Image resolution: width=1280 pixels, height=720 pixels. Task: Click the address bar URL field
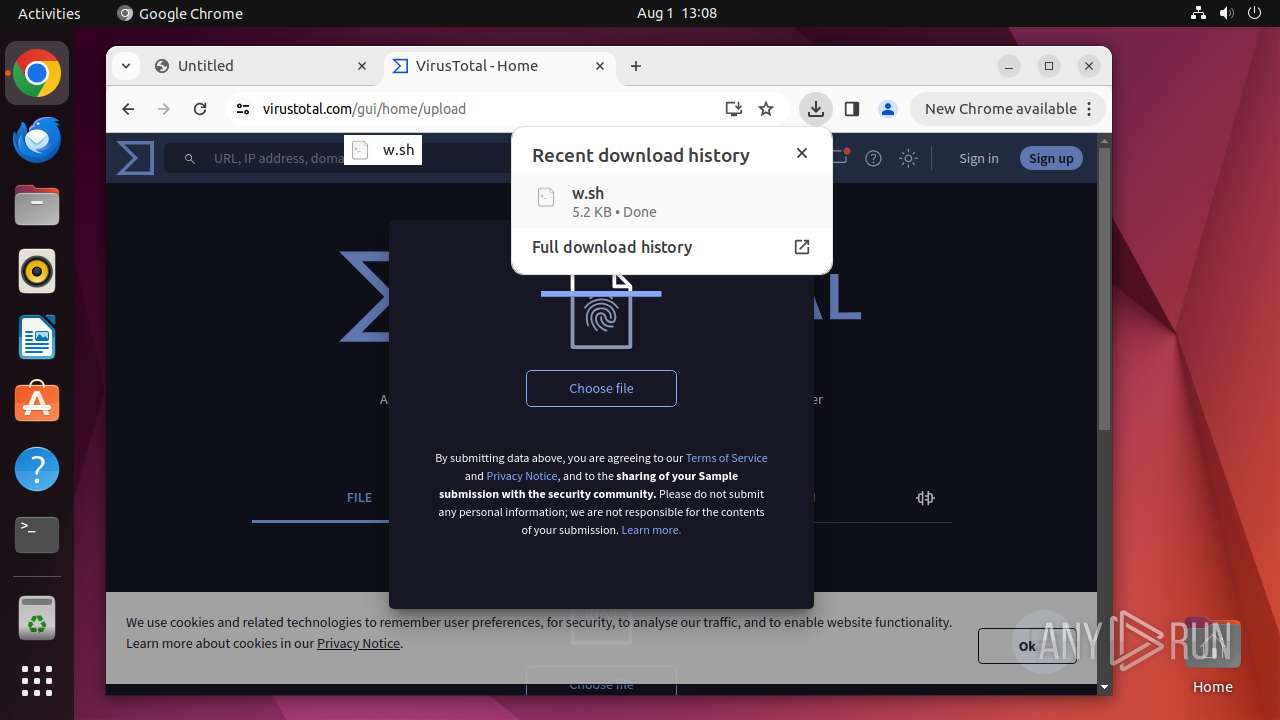tap(490, 109)
